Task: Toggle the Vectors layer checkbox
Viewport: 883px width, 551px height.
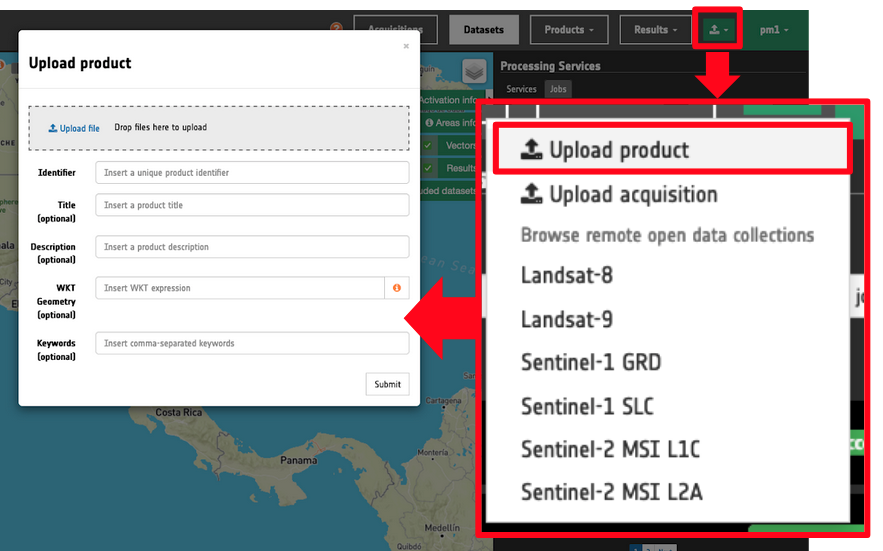Action: [x=427, y=145]
